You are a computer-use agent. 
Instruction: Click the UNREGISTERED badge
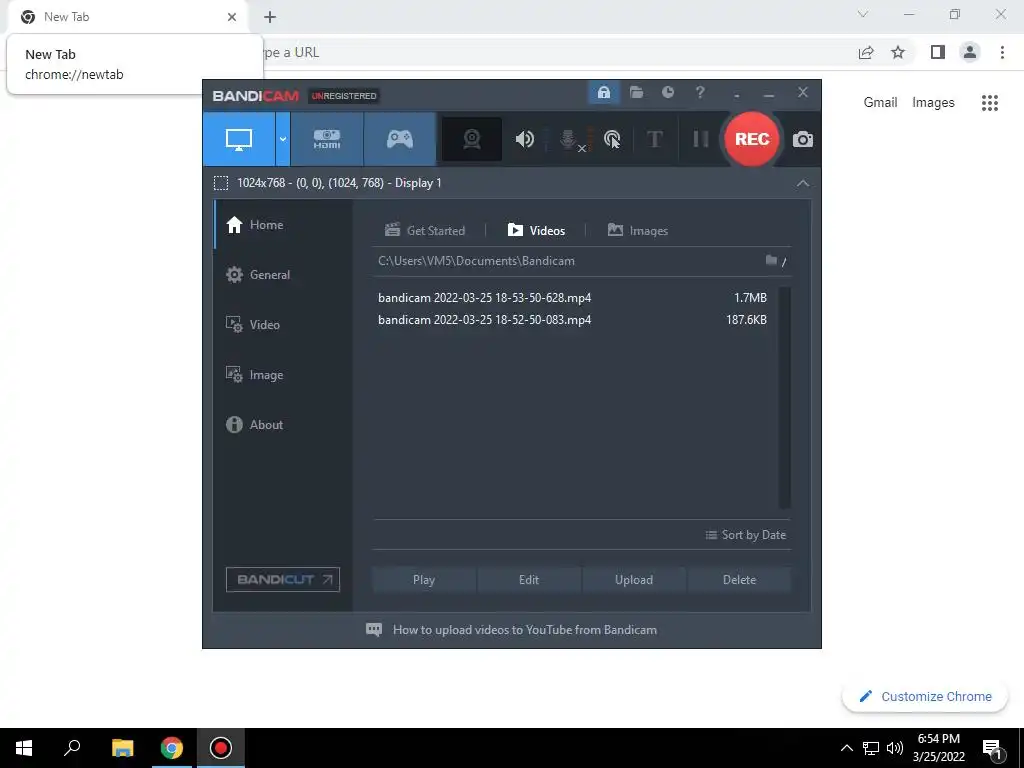pos(344,96)
